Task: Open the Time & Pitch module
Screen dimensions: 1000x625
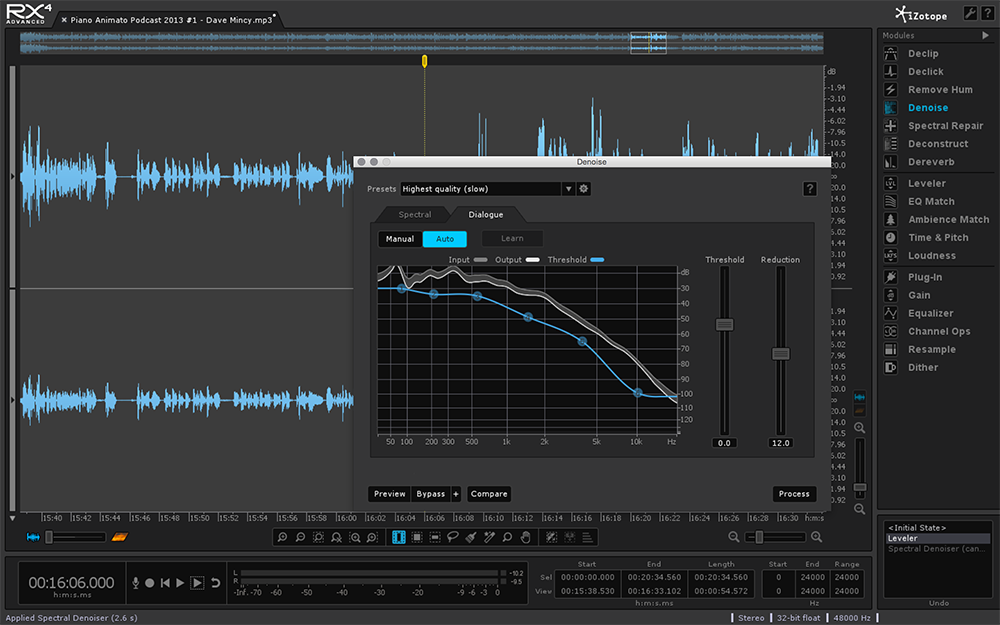Action: (x=938, y=238)
